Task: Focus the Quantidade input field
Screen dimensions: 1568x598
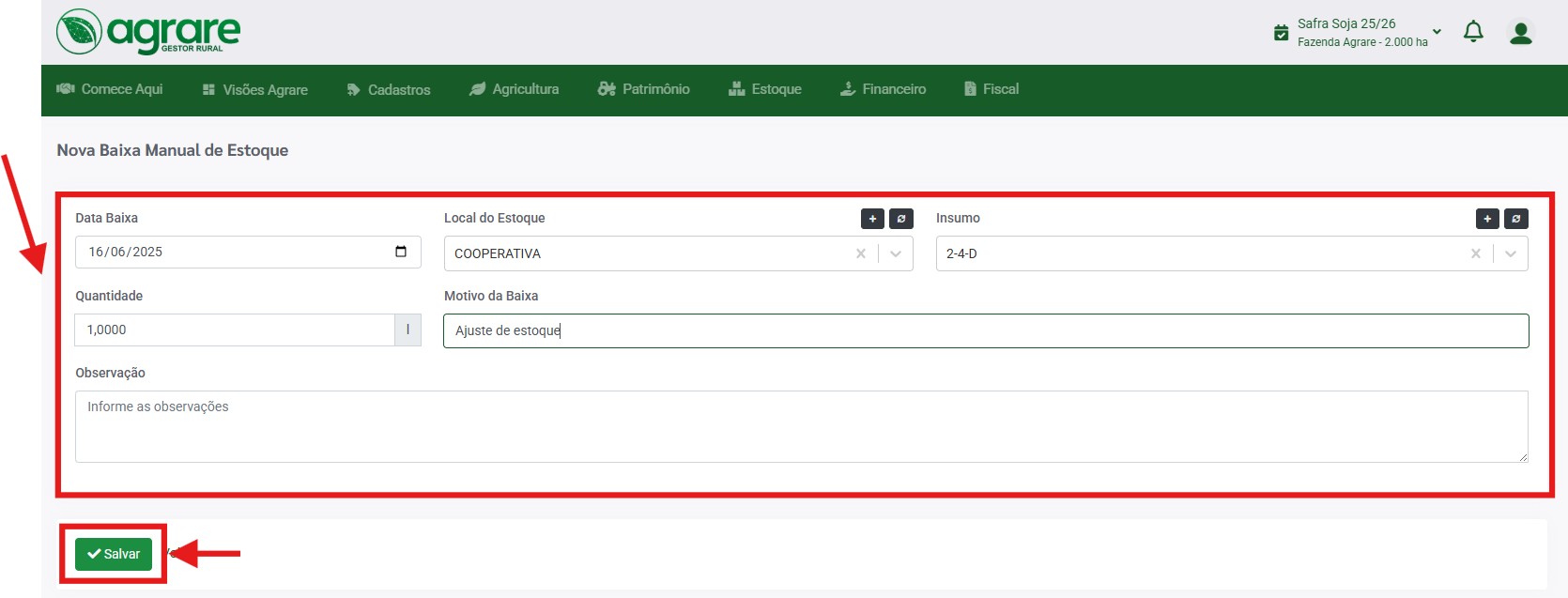Action: click(235, 330)
